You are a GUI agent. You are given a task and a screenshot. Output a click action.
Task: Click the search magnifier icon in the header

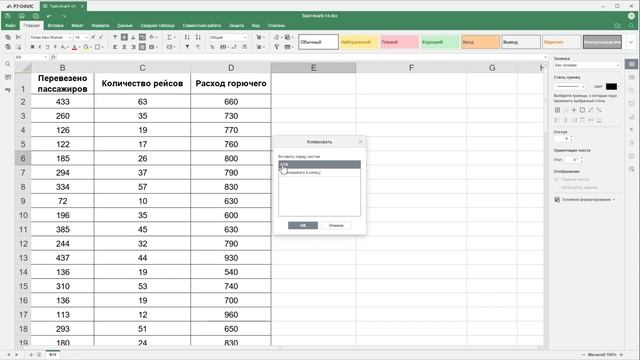(x=631, y=26)
